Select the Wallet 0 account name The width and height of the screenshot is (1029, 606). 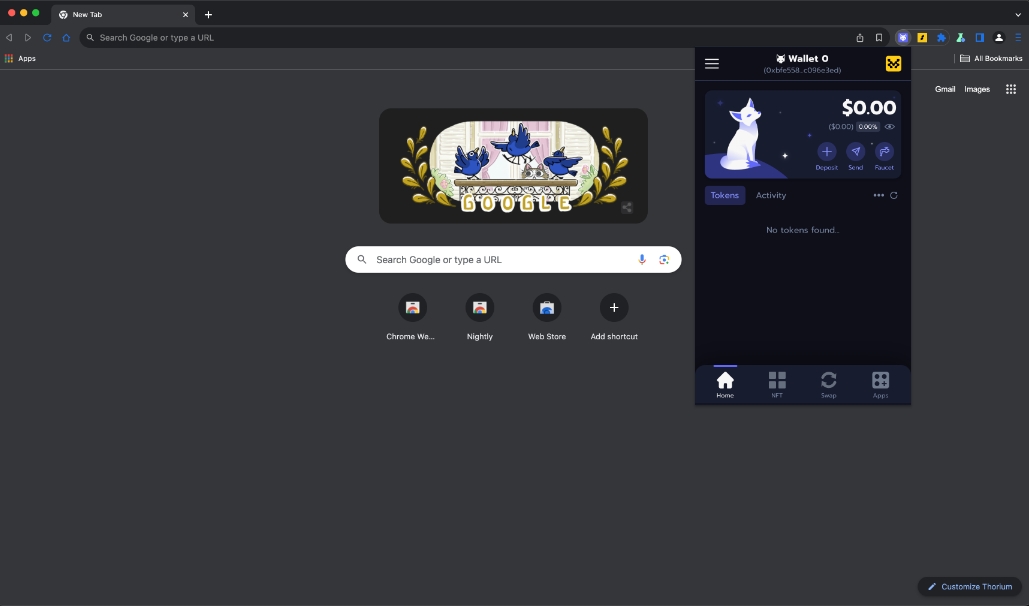[802, 58]
